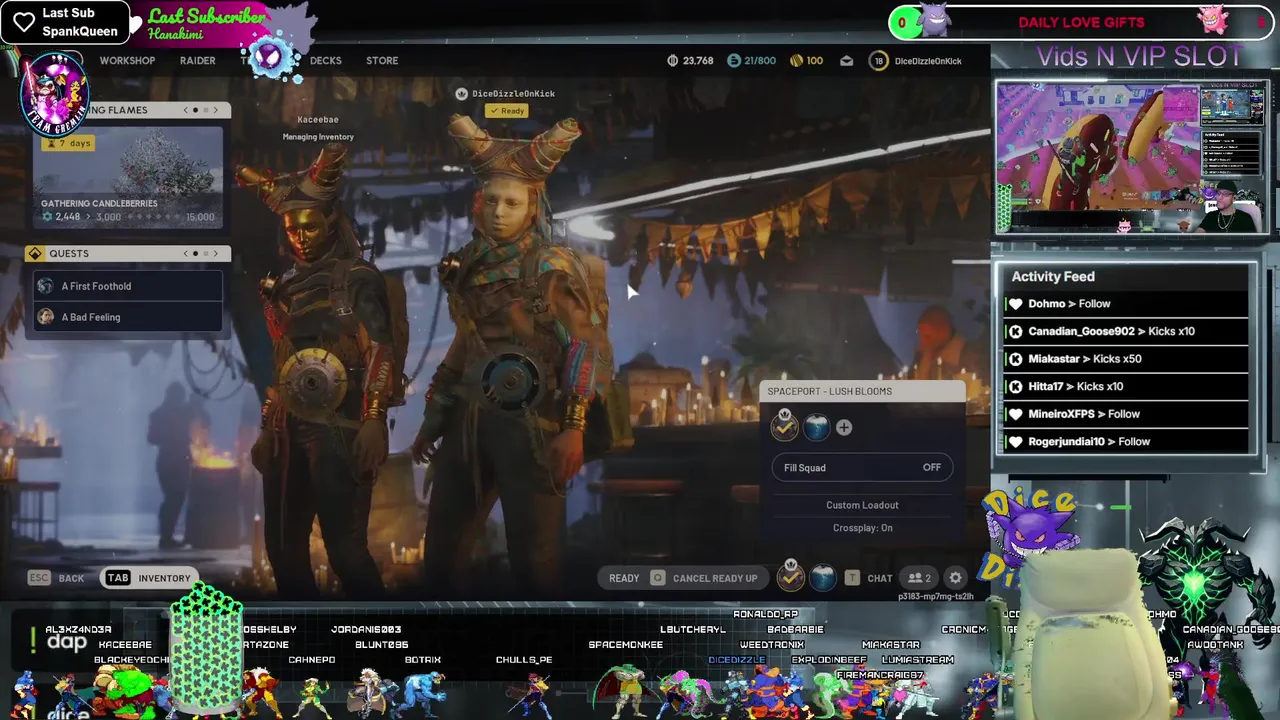
Task: Select second page dot in Quests header
Action: (205, 254)
